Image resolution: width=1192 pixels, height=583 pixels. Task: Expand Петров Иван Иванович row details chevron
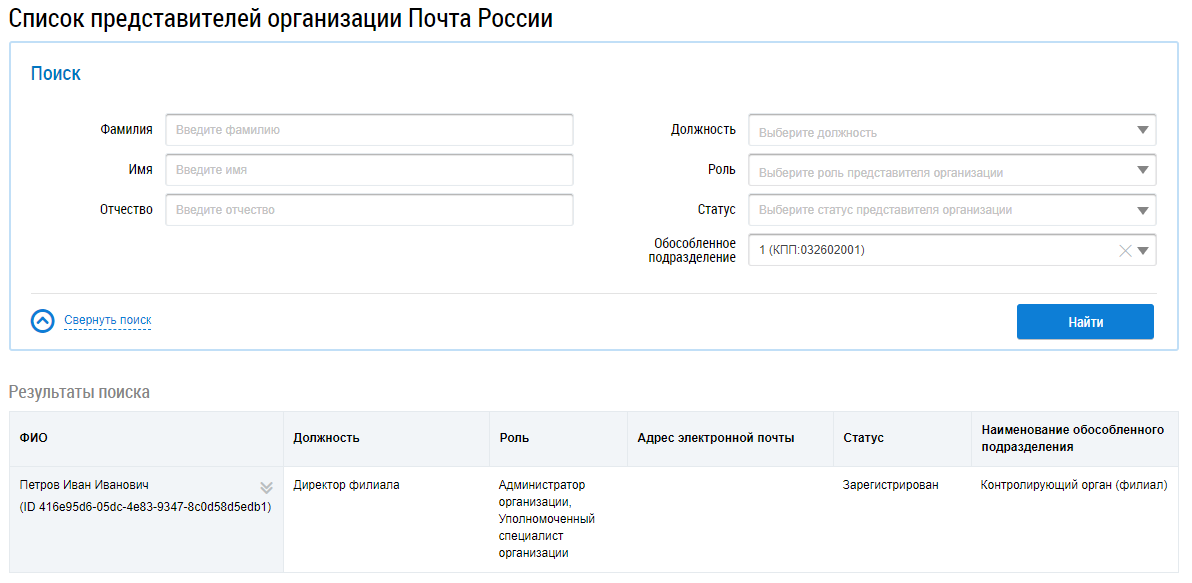(x=266, y=488)
